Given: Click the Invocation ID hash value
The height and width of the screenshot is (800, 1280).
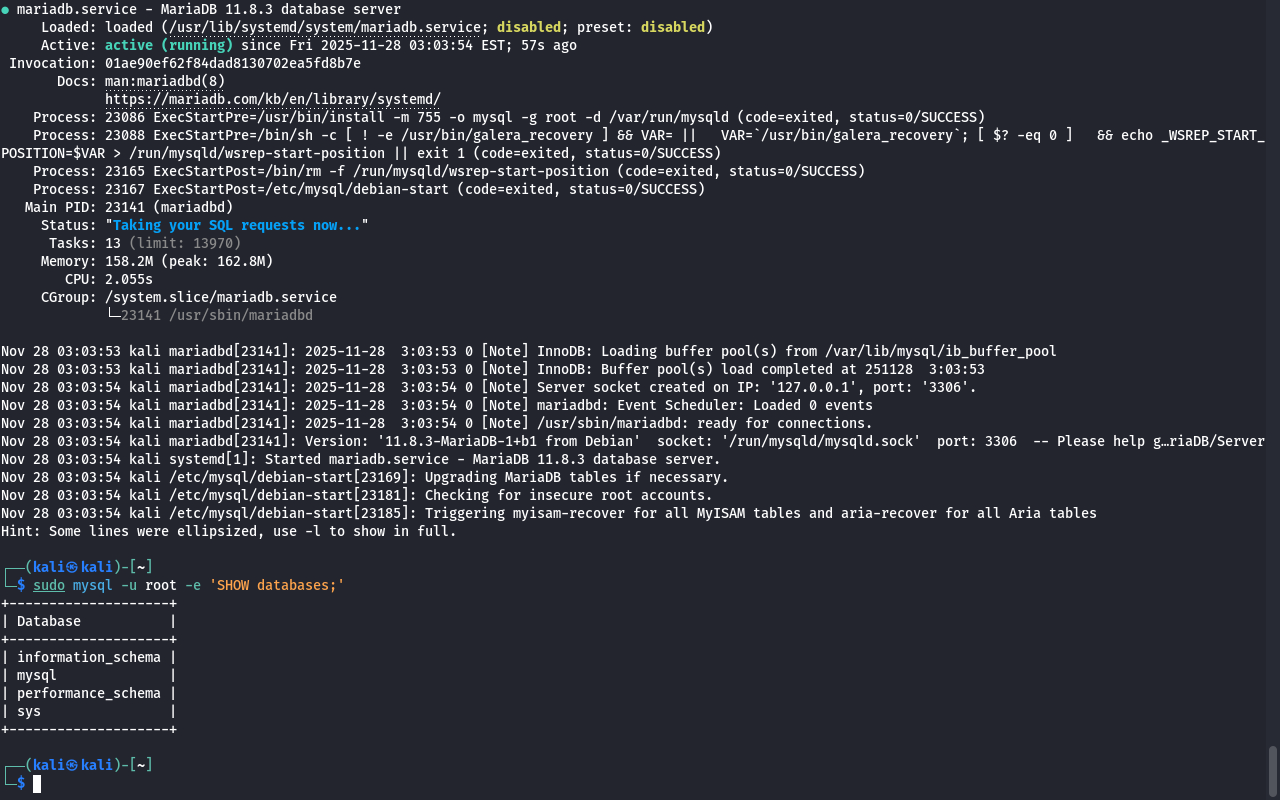Looking at the screenshot, I should click(x=233, y=63).
